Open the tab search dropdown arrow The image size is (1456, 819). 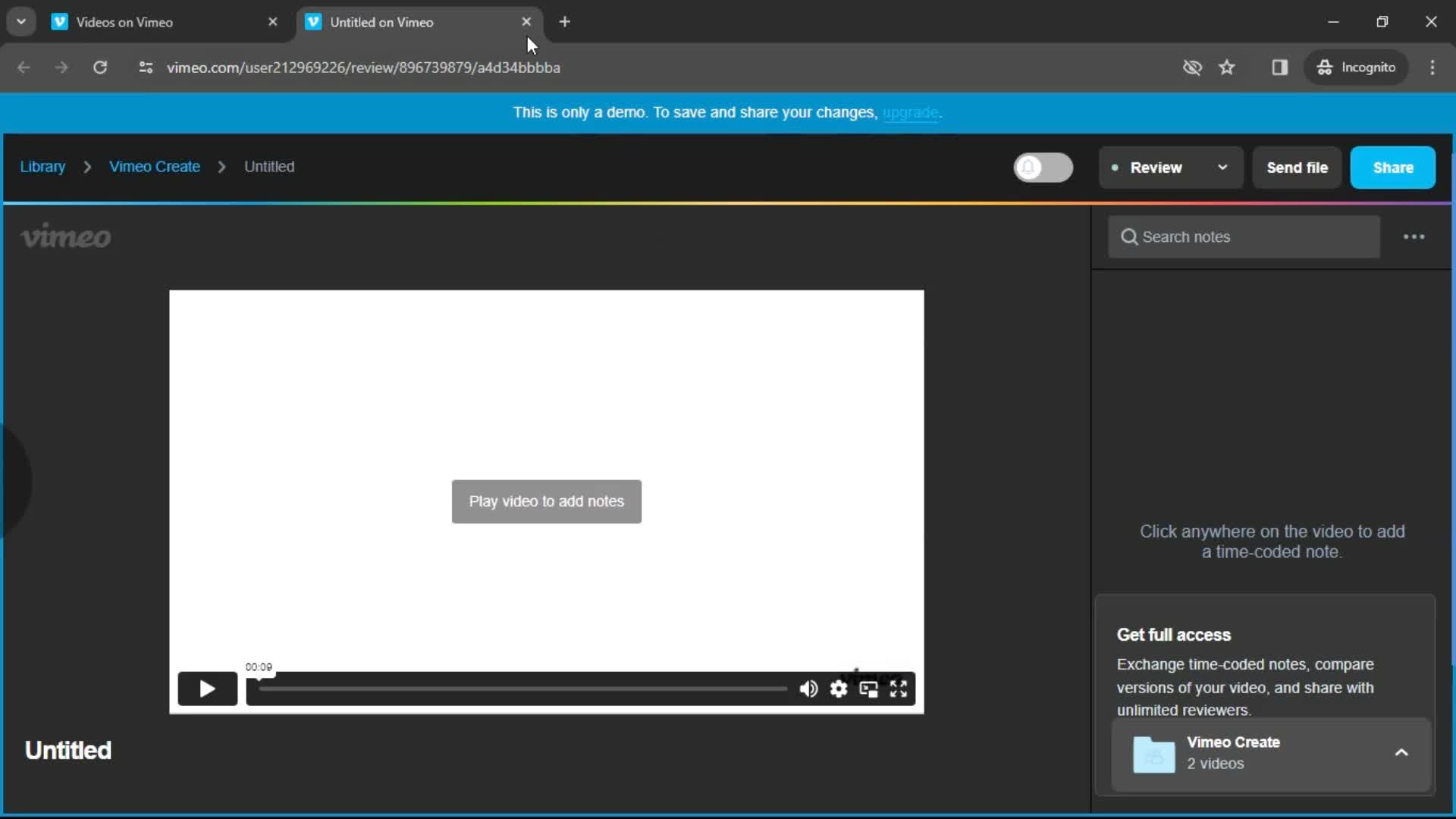point(21,22)
